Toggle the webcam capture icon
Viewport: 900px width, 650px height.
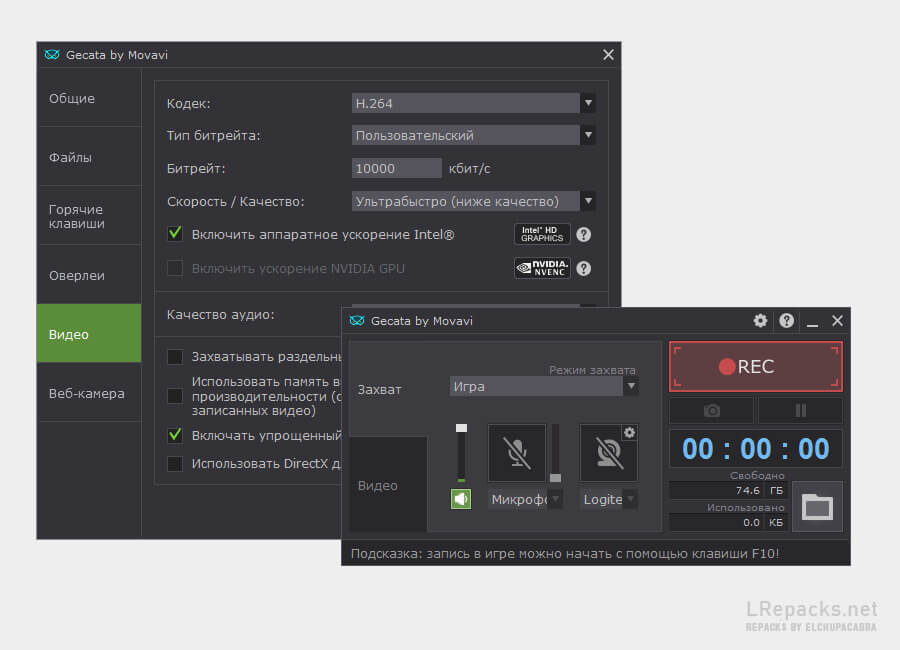click(x=608, y=452)
